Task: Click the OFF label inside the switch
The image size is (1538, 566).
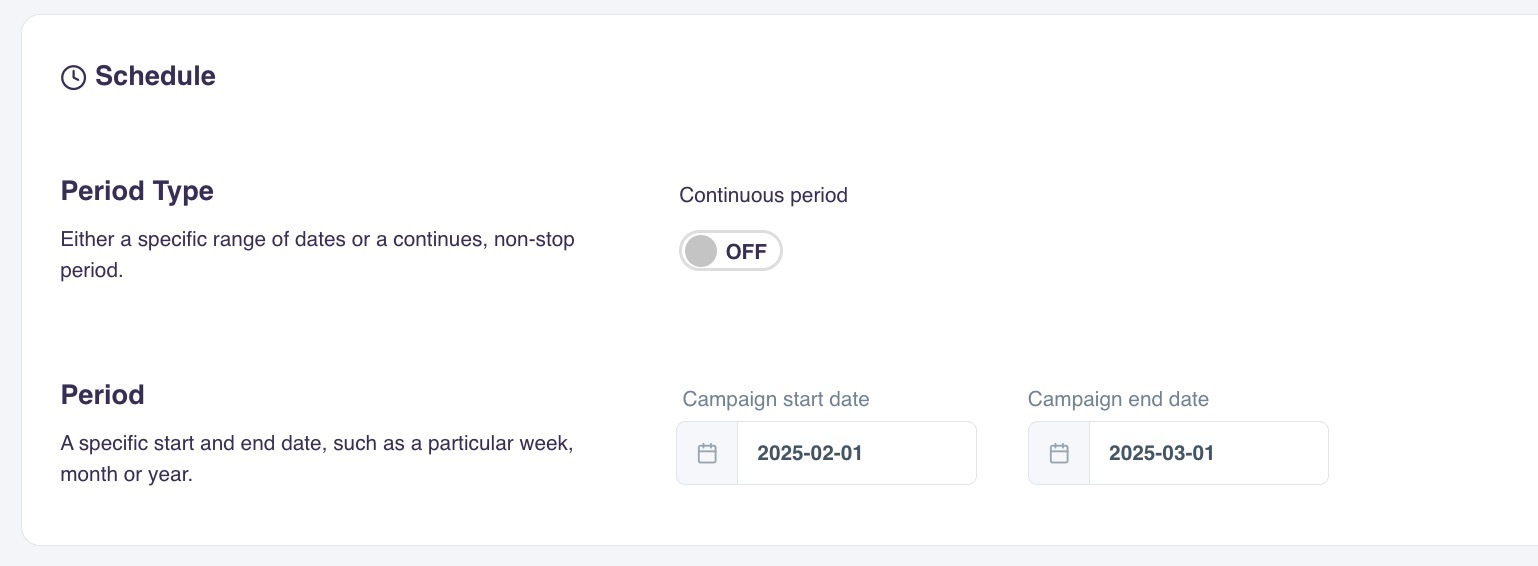Action: coord(746,252)
